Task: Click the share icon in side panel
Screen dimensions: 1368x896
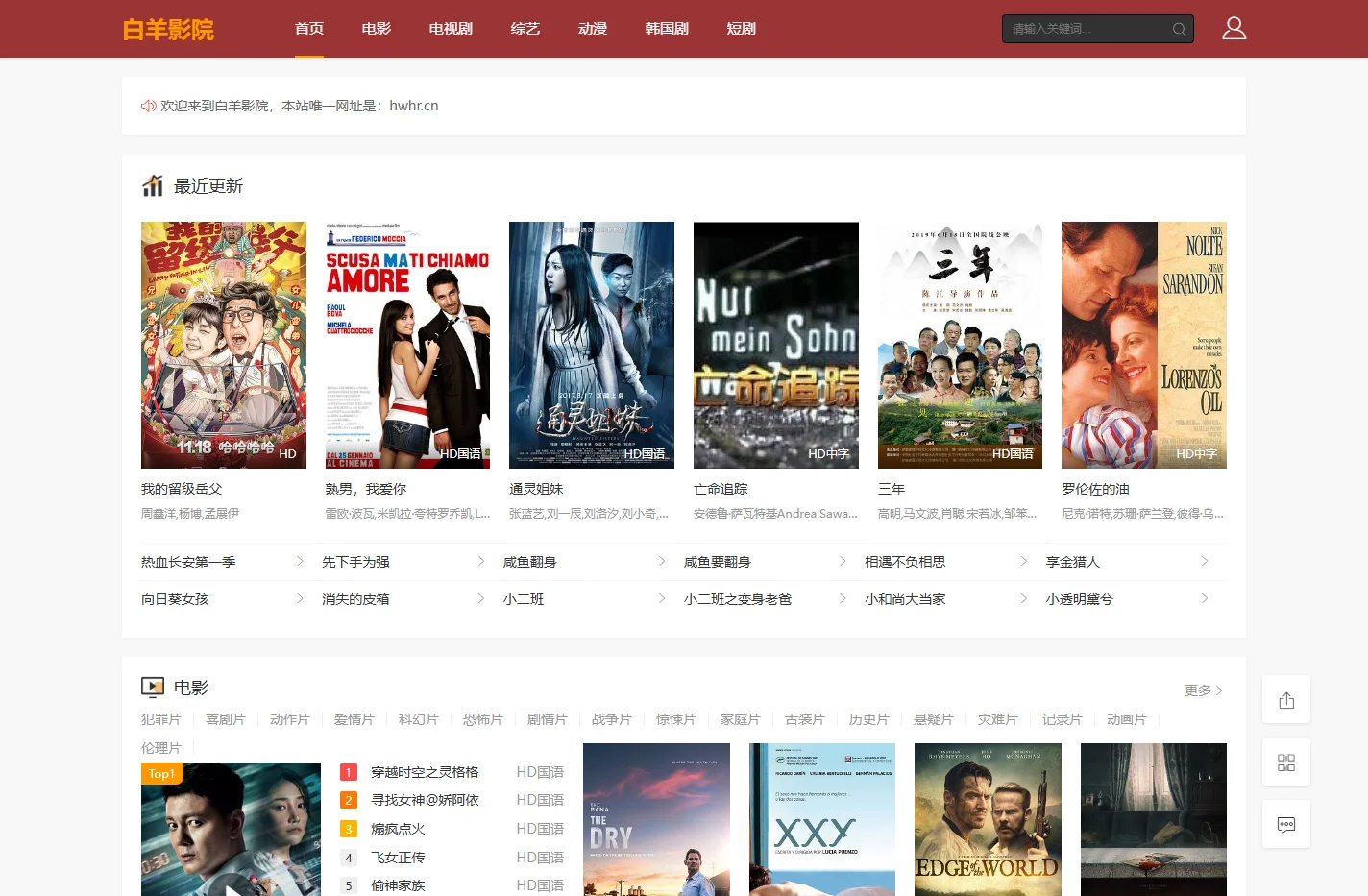Action: (1286, 700)
